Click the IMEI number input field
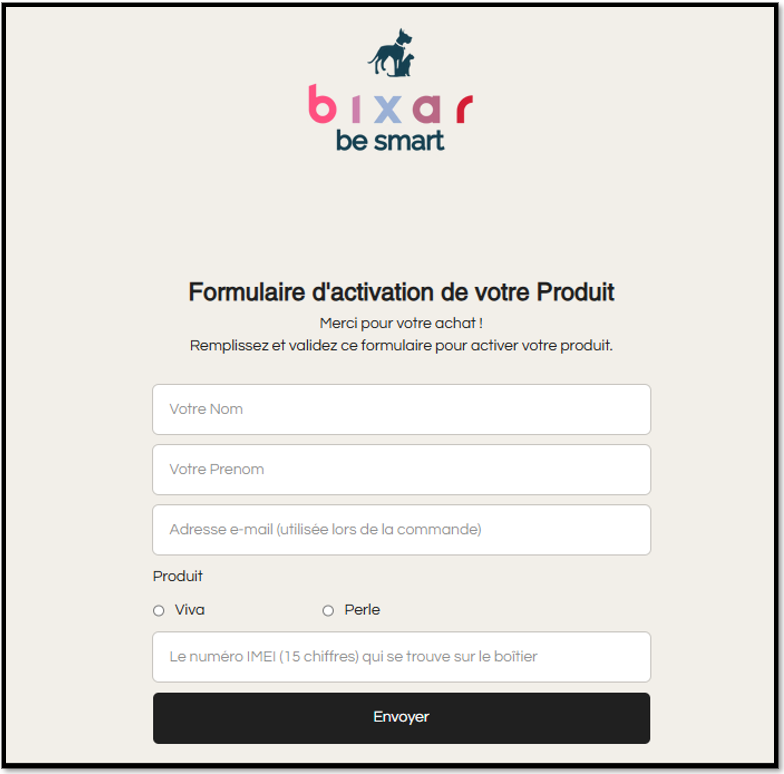The width and height of the screenshot is (784, 774). [401, 657]
